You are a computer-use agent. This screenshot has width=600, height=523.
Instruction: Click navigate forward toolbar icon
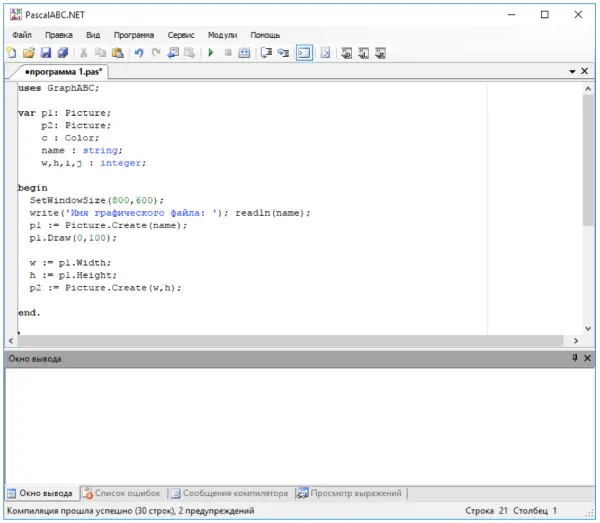[x=189, y=53]
